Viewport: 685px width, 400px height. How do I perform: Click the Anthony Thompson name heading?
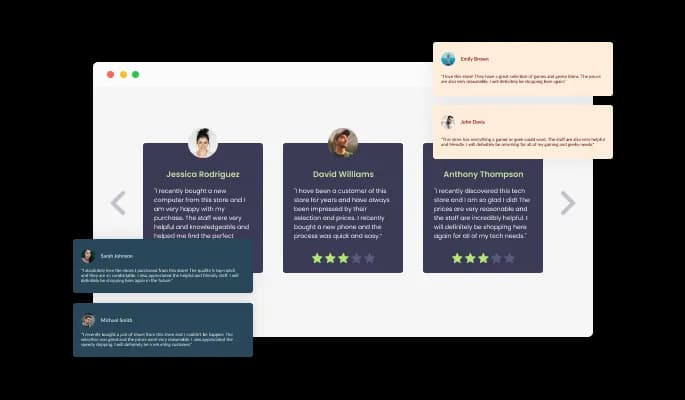tap(483, 174)
